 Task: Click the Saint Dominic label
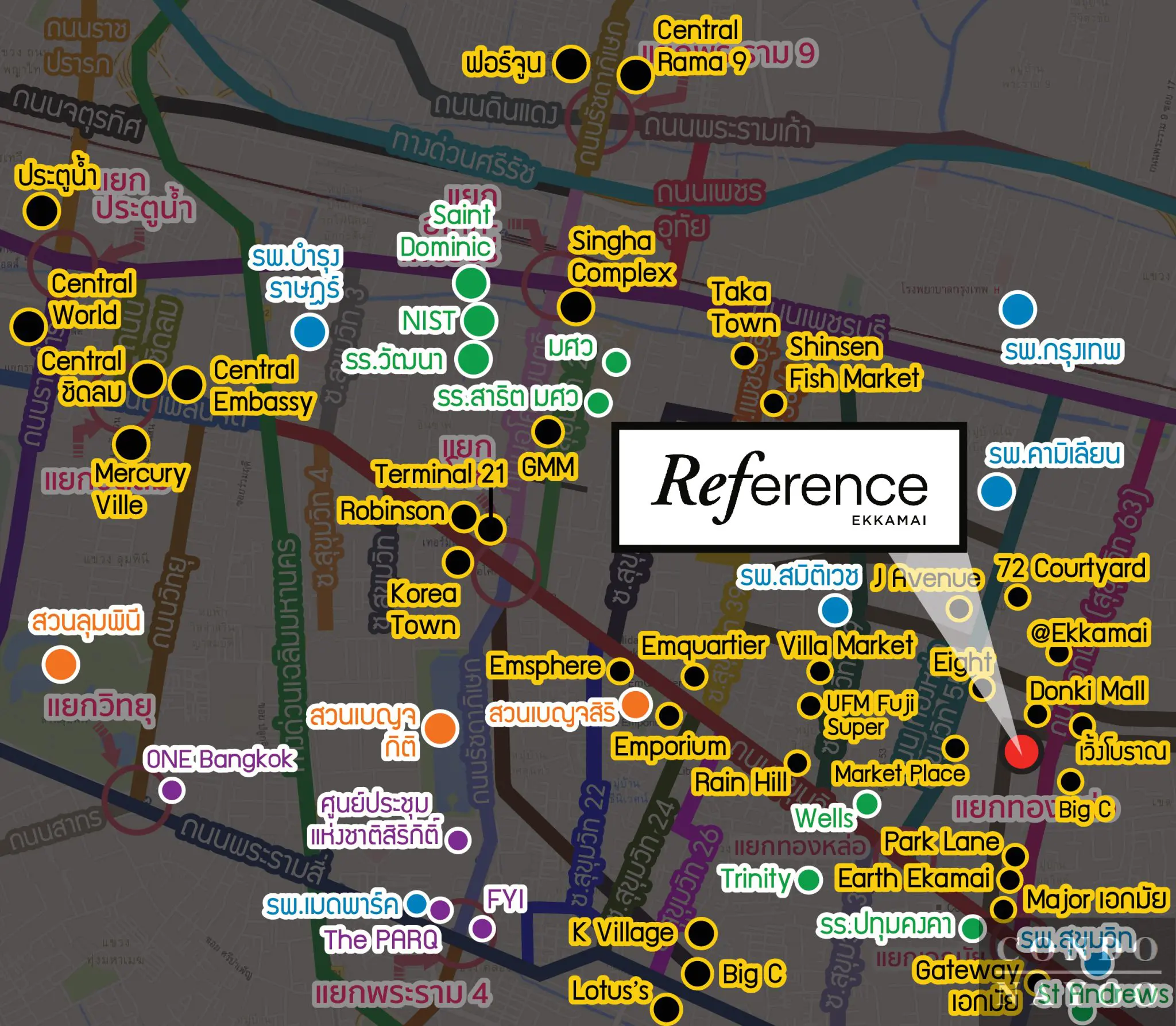pos(447,232)
